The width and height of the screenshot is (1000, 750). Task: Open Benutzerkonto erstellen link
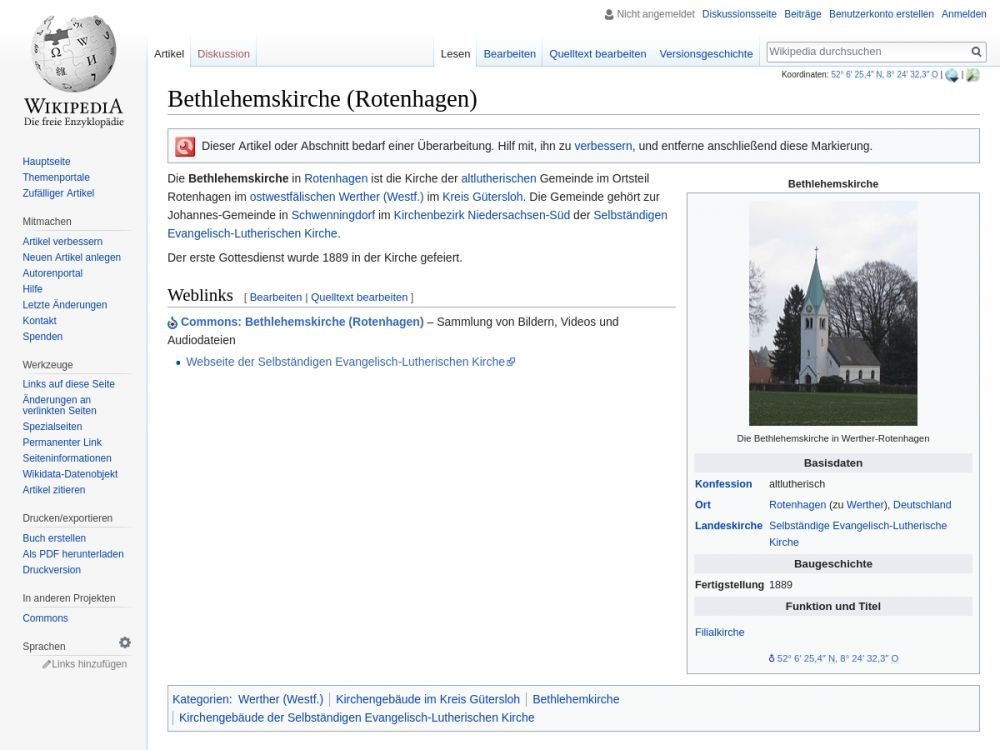pos(881,14)
